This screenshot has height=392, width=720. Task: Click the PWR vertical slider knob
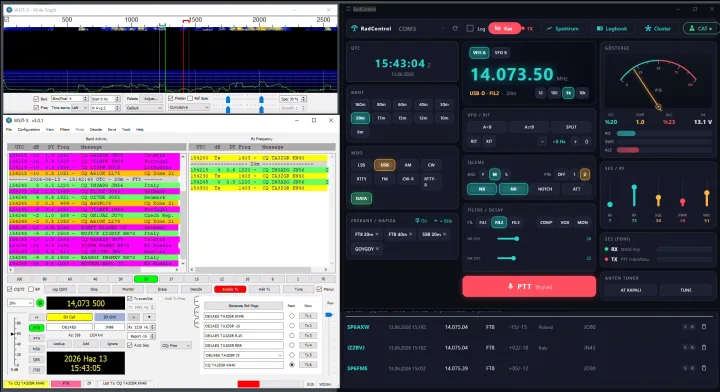click(x=682, y=201)
